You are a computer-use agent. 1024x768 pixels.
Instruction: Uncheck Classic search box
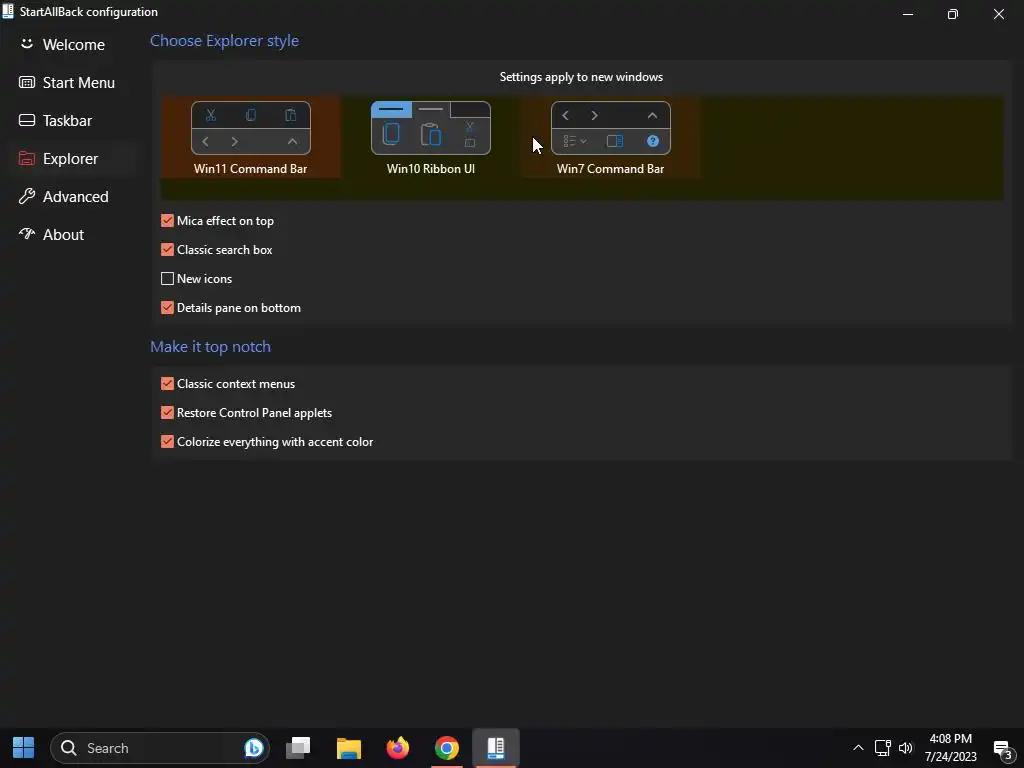pos(167,249)
